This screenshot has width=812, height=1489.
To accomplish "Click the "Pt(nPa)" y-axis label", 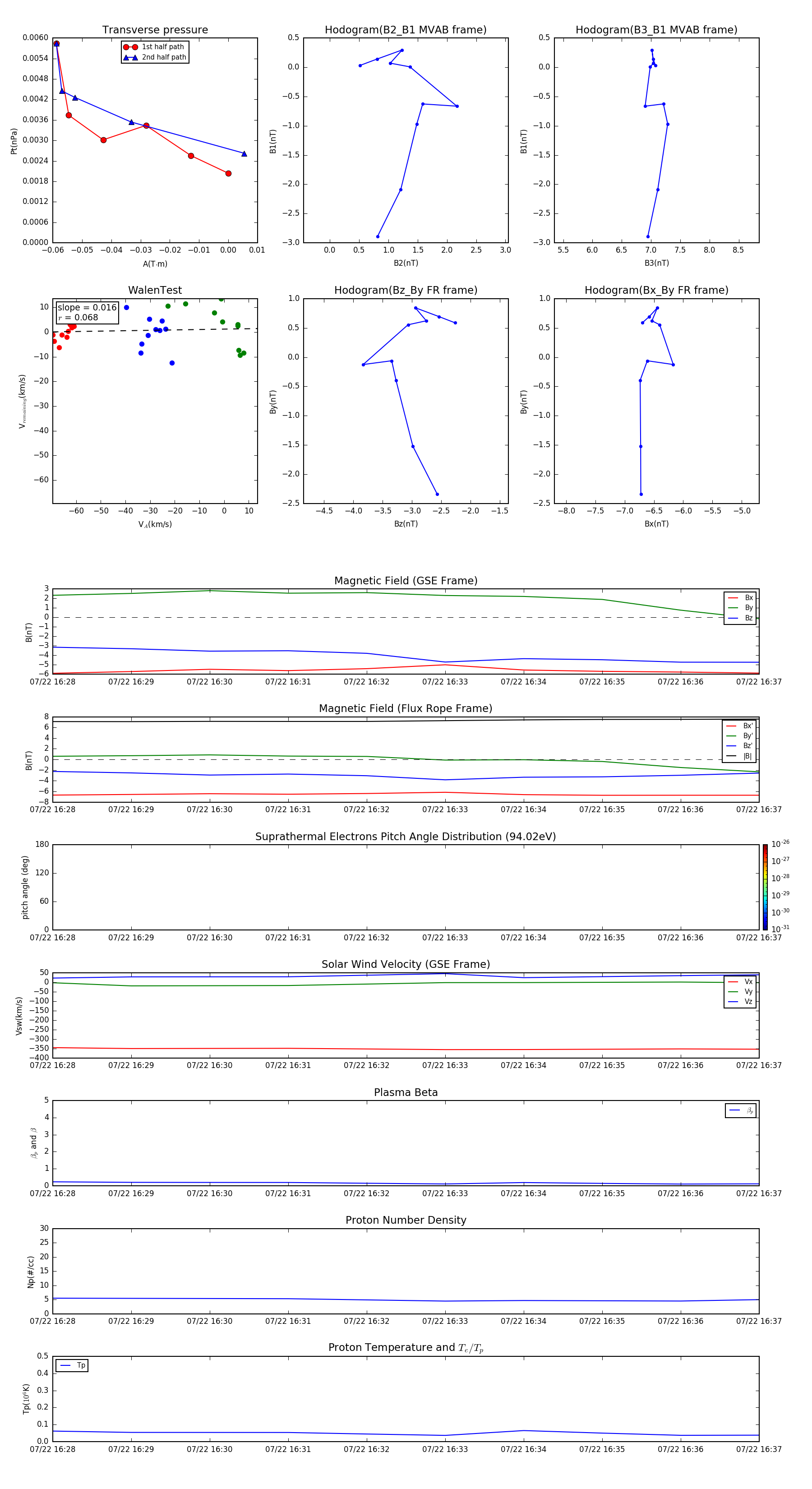I will pyautogui.click(x=14, y=141).
